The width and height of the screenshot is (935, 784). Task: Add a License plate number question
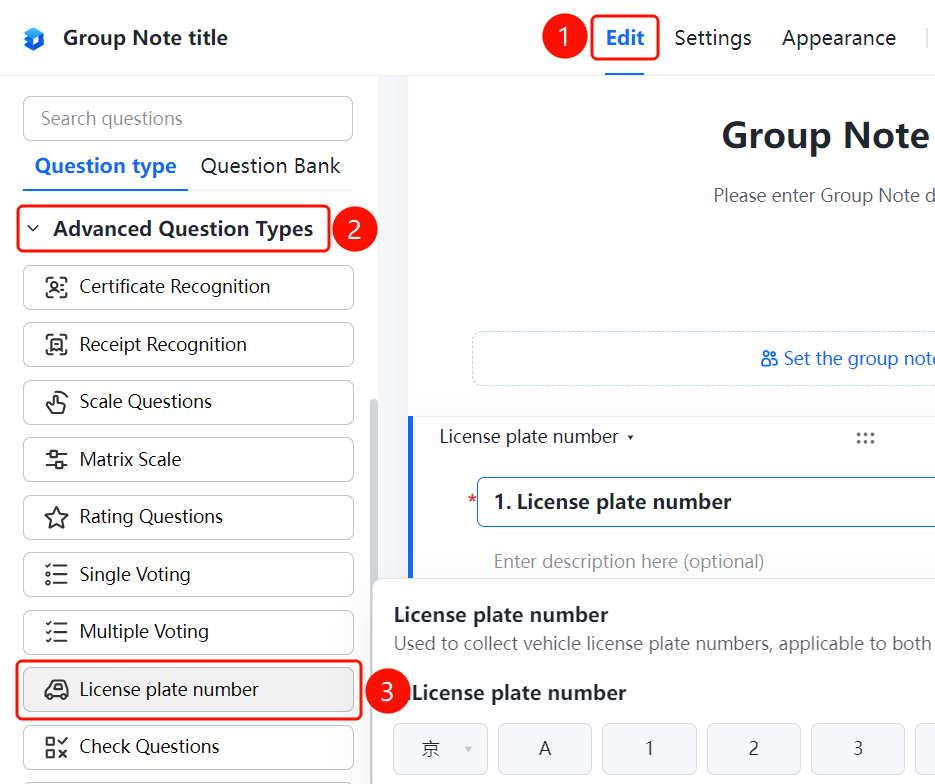[x=188, y=690]
